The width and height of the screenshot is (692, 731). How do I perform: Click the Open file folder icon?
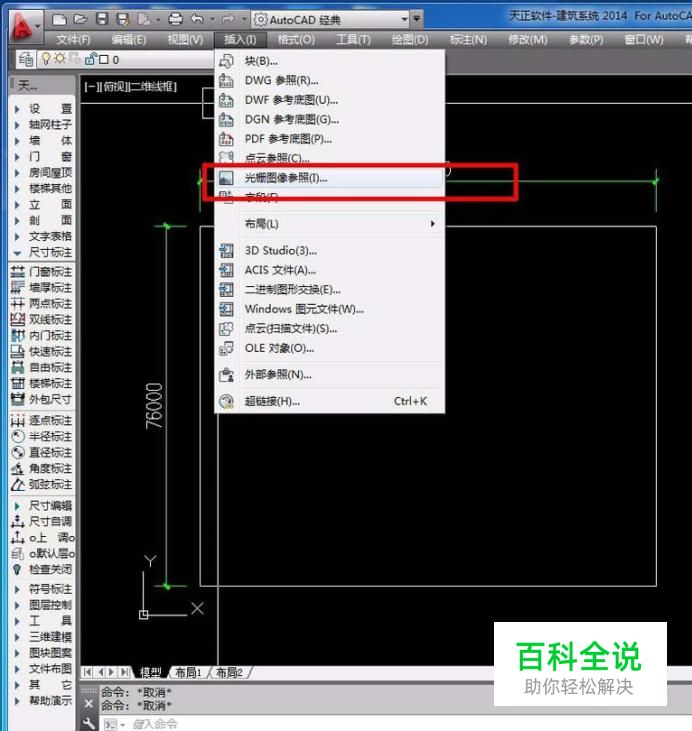click(x=80, y=19)
